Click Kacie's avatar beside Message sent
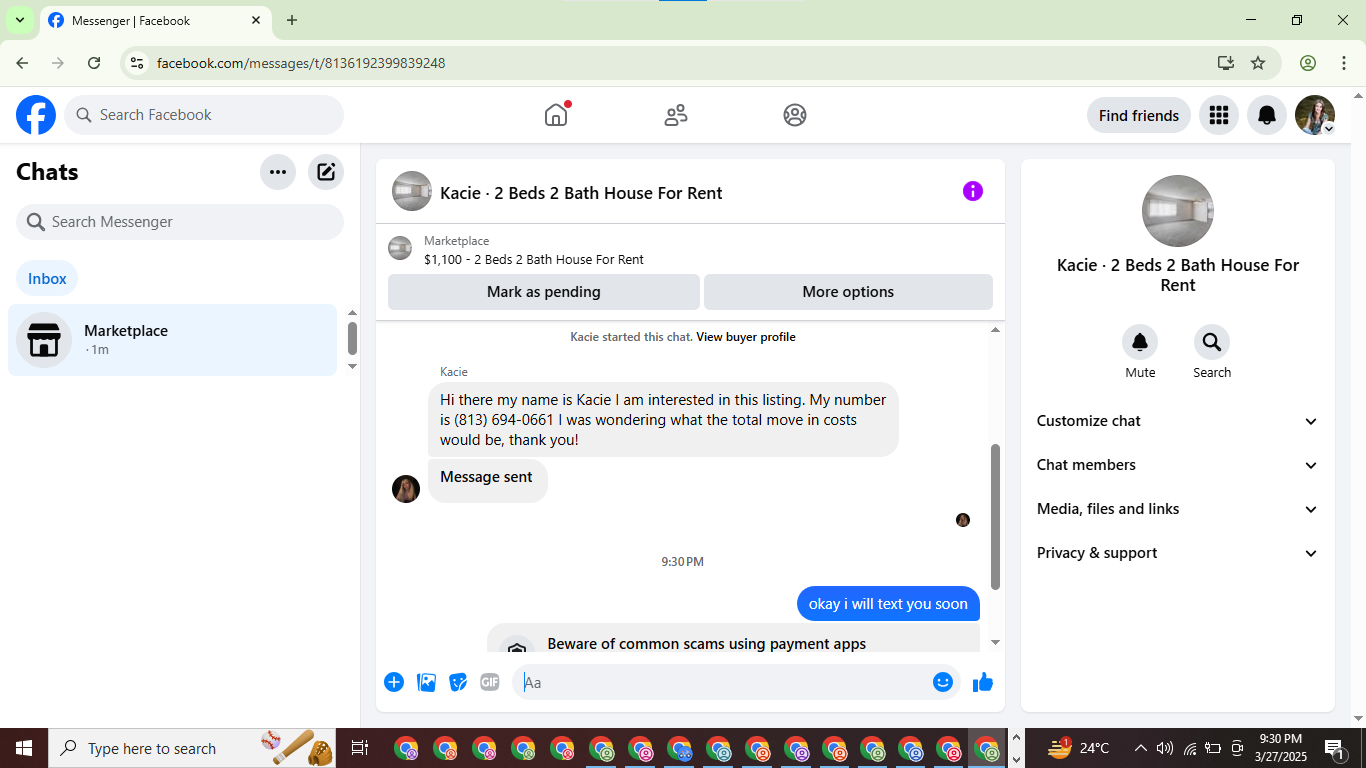The image size is (1366, 768). pyautogui.click(x=406, y=489)
